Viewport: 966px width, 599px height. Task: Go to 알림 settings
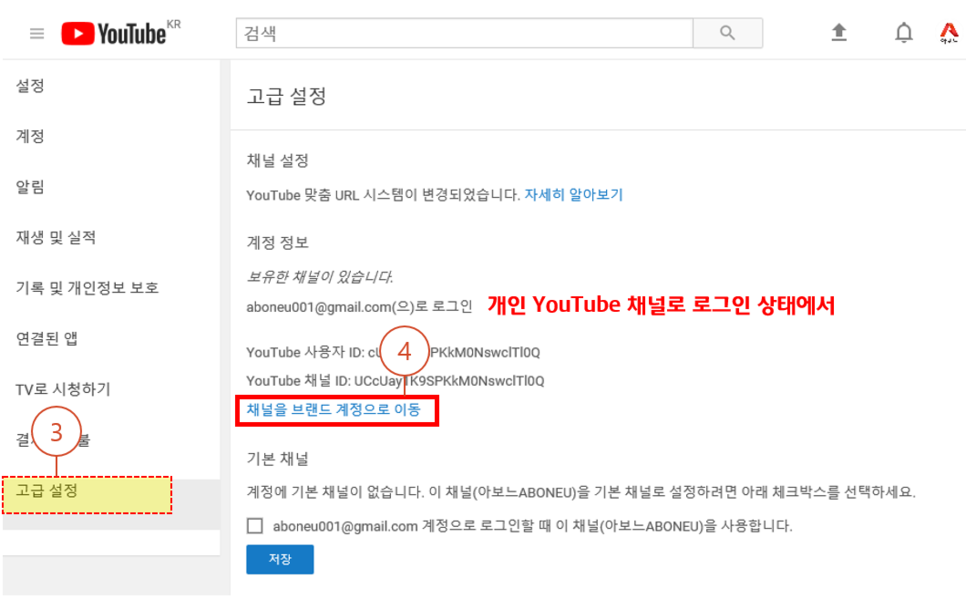tap(30, 187)
